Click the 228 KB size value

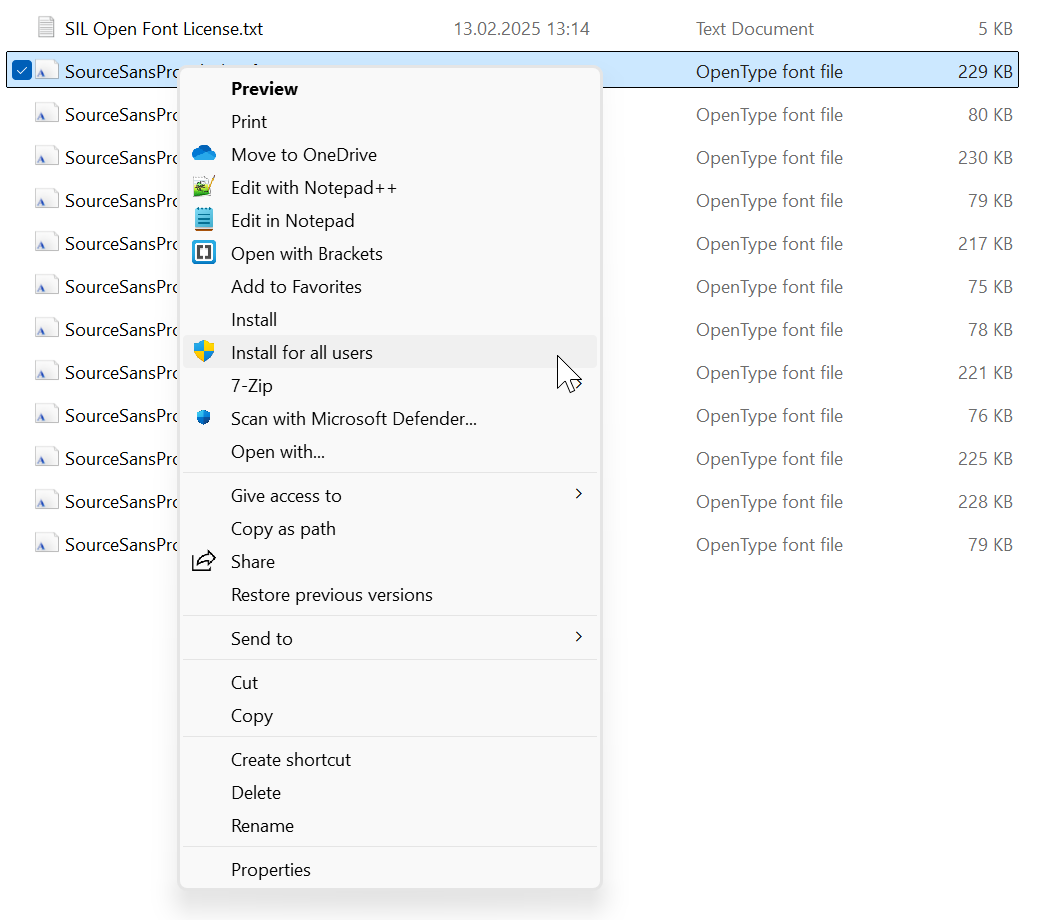pos(985,502)
